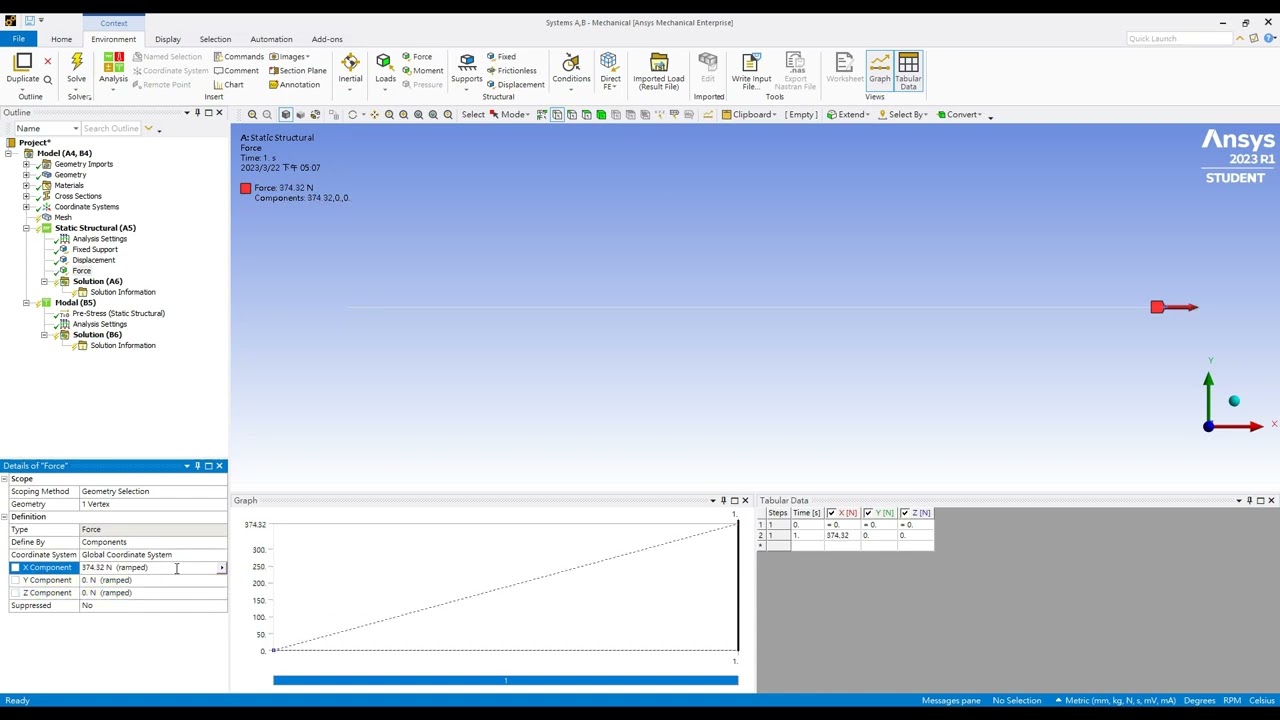Open the X Component flyout arrow
This screenshot has width=1280, height=720.
(x=222, y=568)
